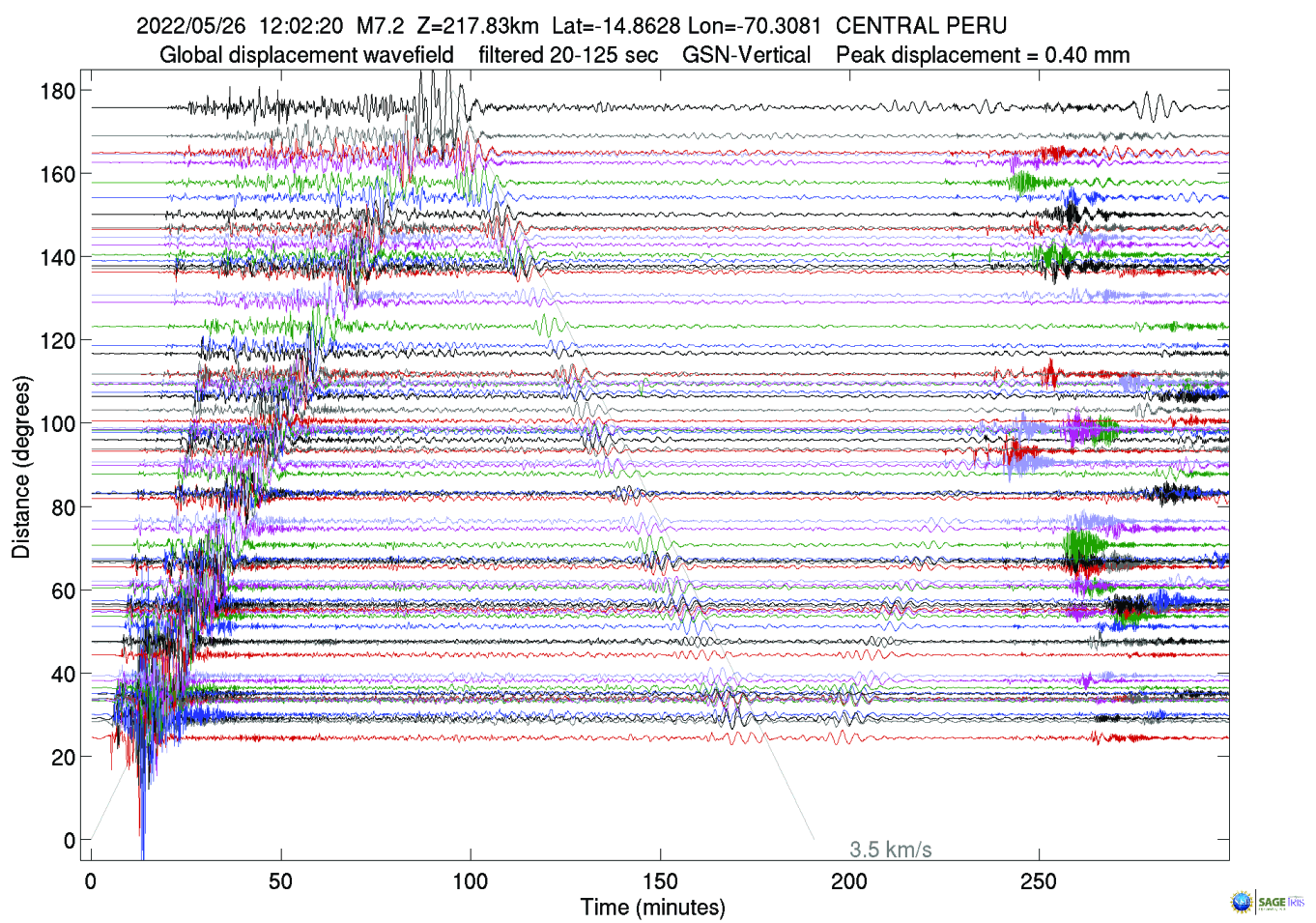Screen dimensions: 1316x923
Task: Click the 'CENTRAL PERU' title text
Action: click(x=921, y=26)
